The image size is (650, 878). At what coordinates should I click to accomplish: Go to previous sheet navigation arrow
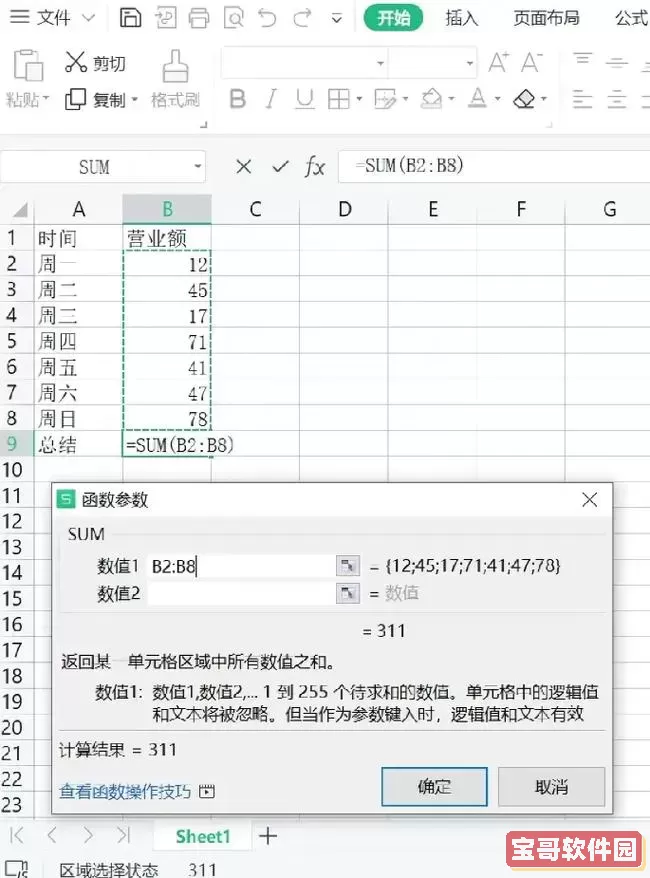click(x=52, y=836)
